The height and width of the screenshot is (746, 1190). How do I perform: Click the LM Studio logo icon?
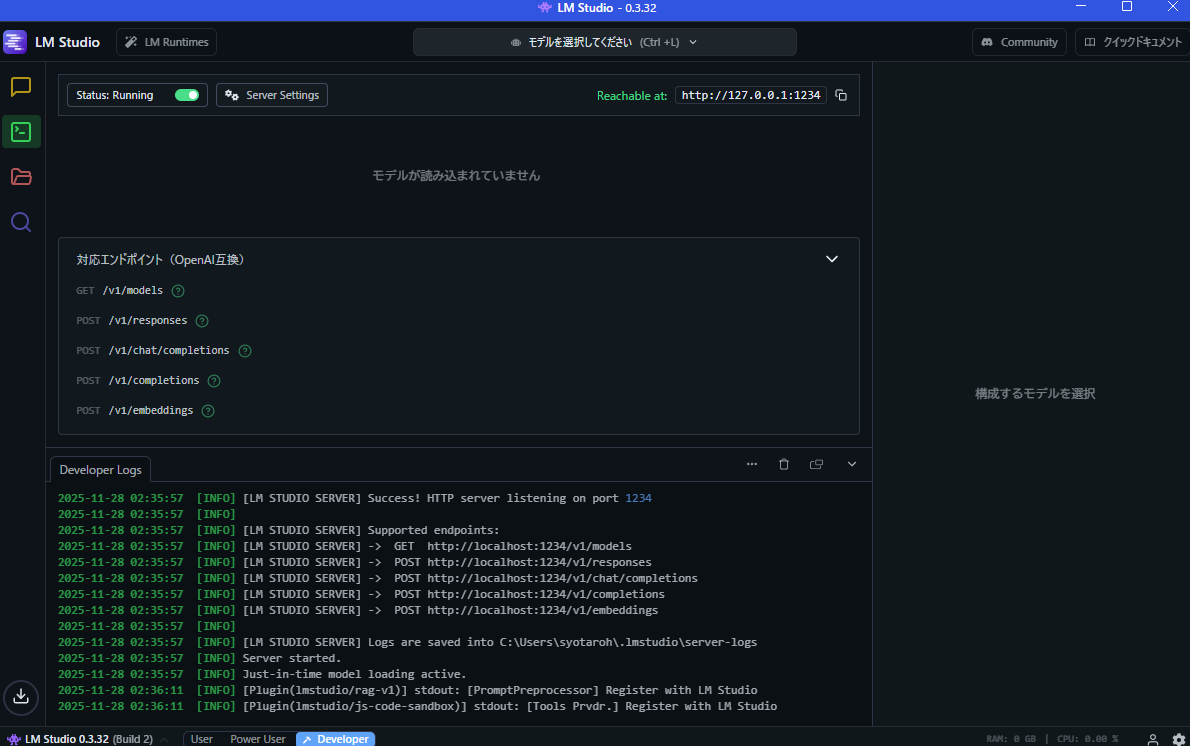point(15,42)
